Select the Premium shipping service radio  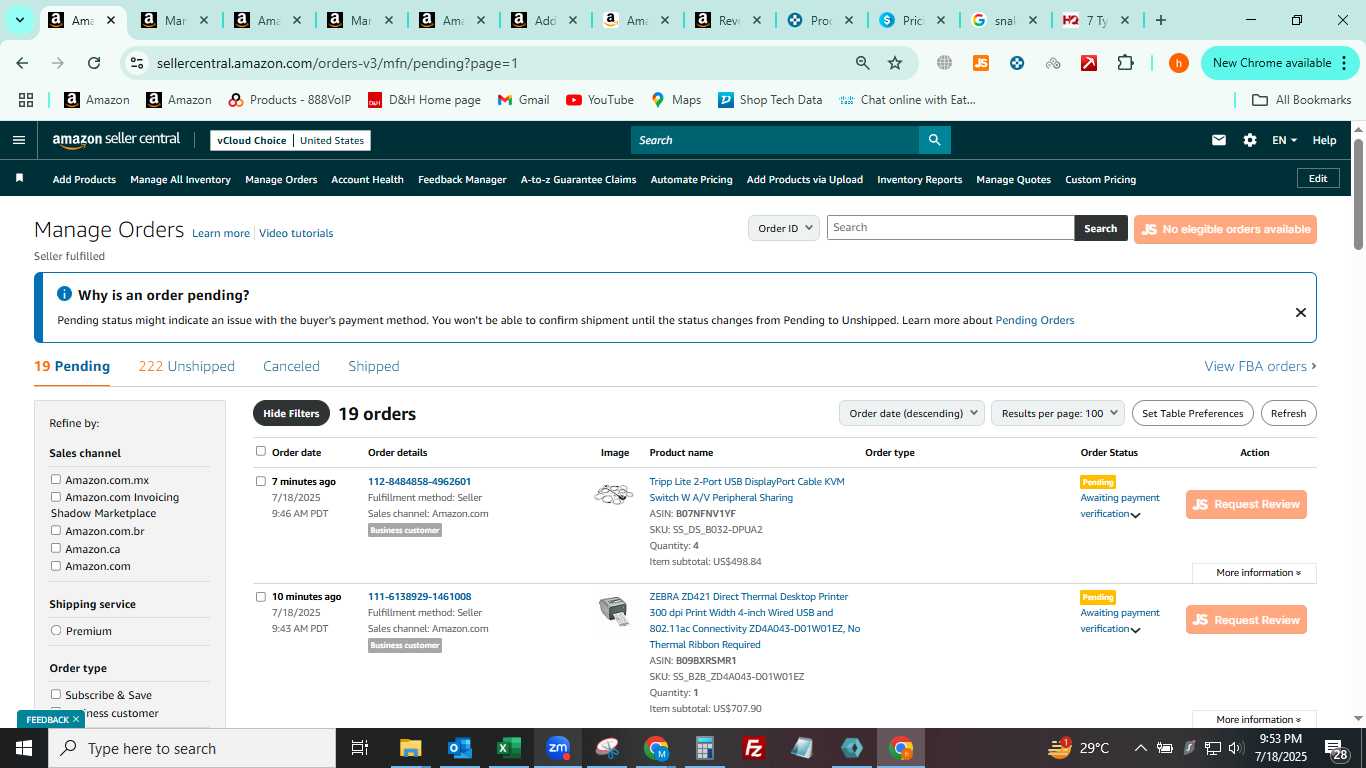[56, 630]
